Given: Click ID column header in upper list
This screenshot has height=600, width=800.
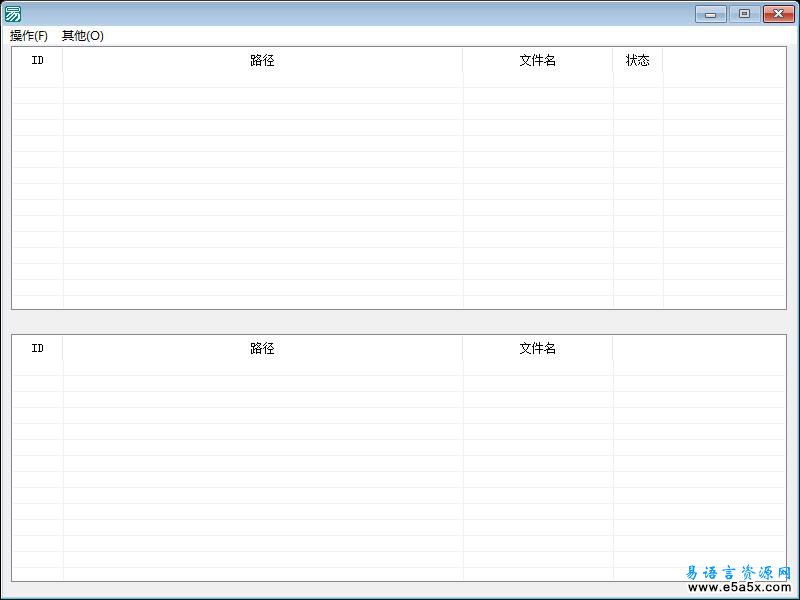Looking at the screenshot, I should [x=37, y=60].
